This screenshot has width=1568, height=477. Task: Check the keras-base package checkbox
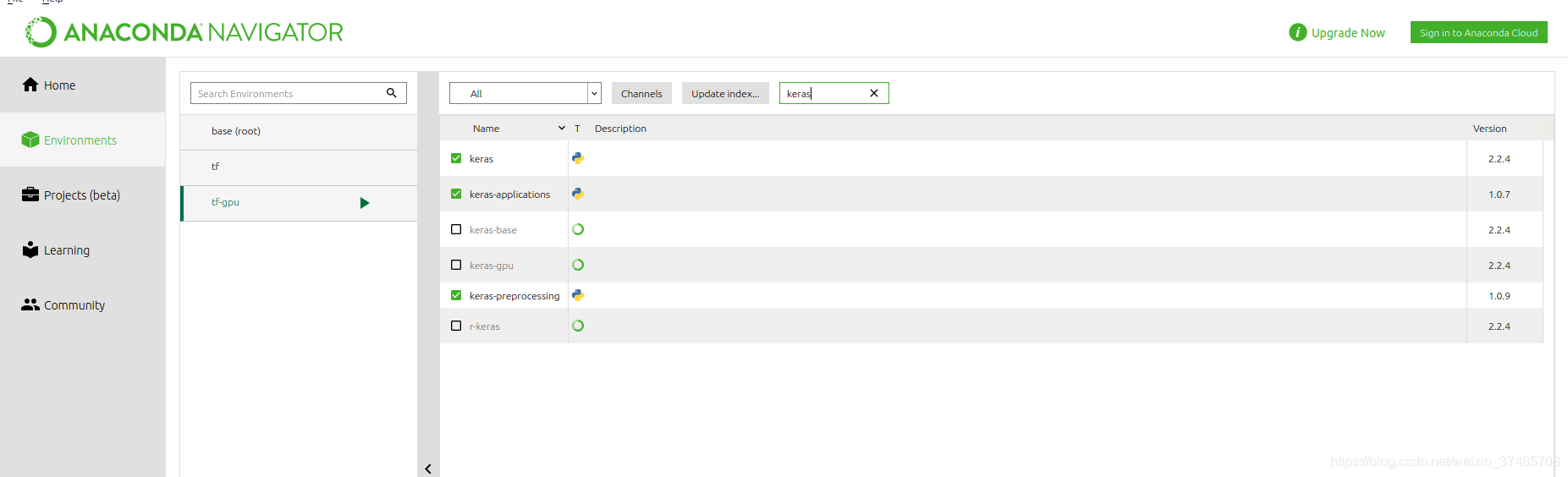pos(456,229)
